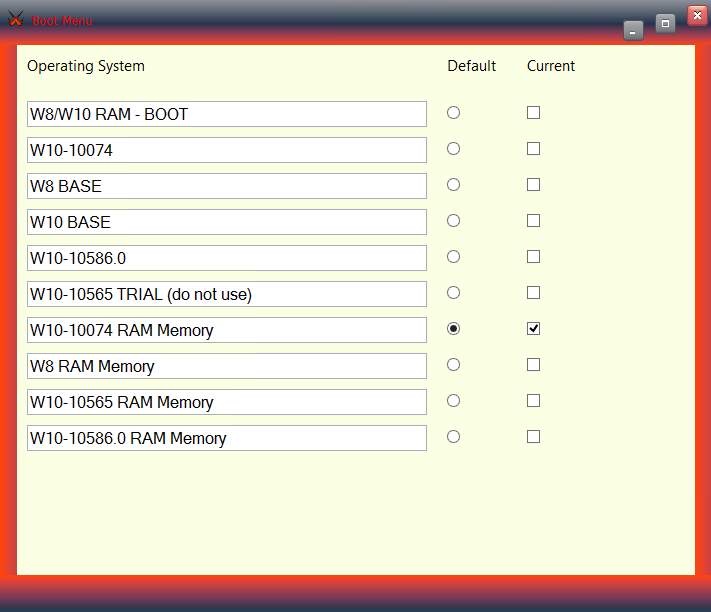Edit the W10-10074 name field
This screenshot has height=612, width=711.
coord(227,150)
